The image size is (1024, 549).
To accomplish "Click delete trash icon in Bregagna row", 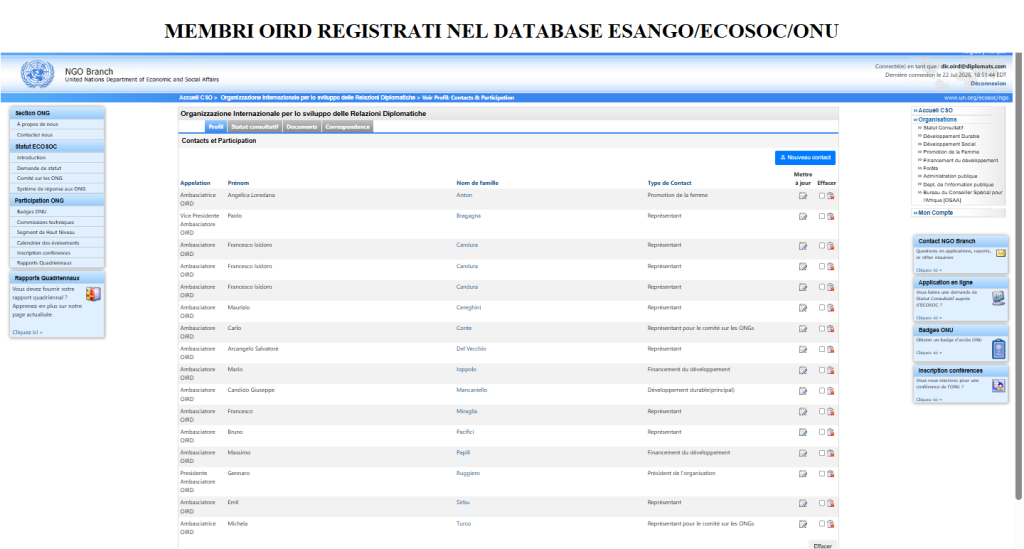I will tap(831, 217).
